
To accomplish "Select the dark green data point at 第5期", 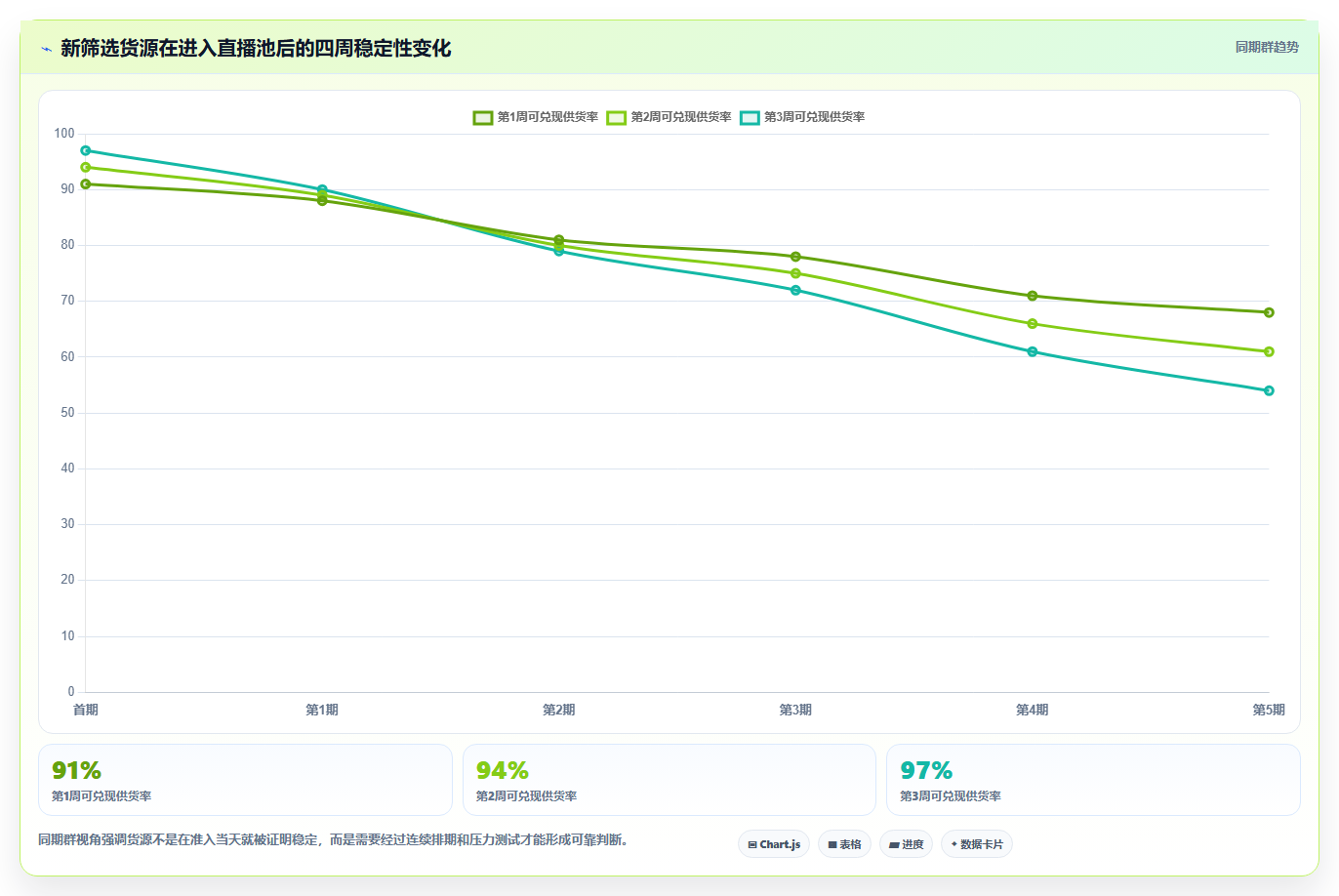I will point(1269,312).
